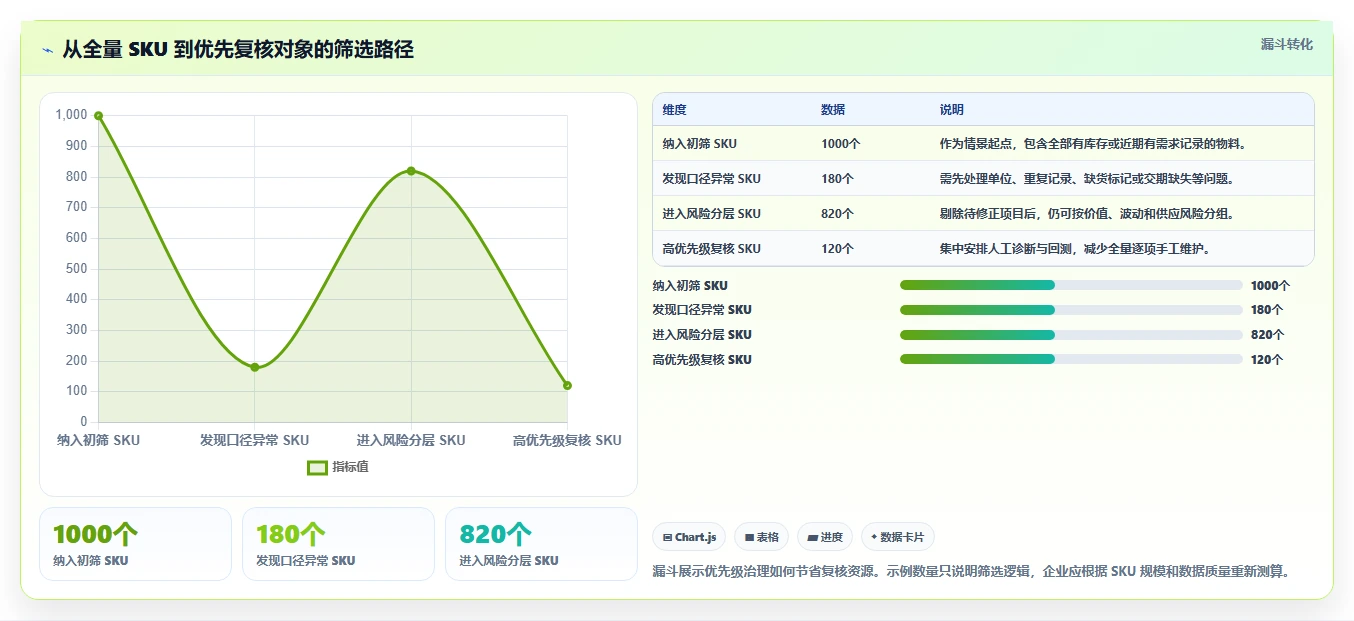Select the 纳入初筛 SKU table row cell
This screenshot has width=1354, height=621.
(x=700, y=144)
